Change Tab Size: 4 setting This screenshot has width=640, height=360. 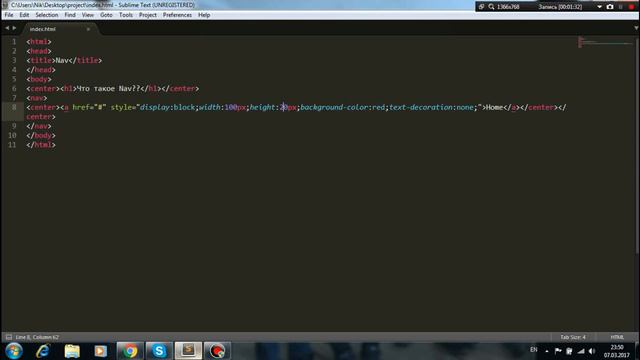point(573,337)
